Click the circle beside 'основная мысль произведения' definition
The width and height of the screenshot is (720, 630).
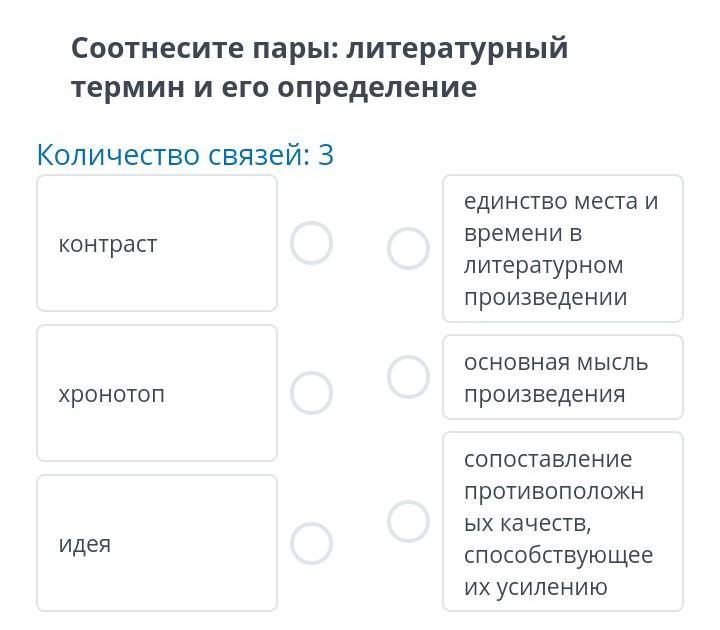click(408, 377)
